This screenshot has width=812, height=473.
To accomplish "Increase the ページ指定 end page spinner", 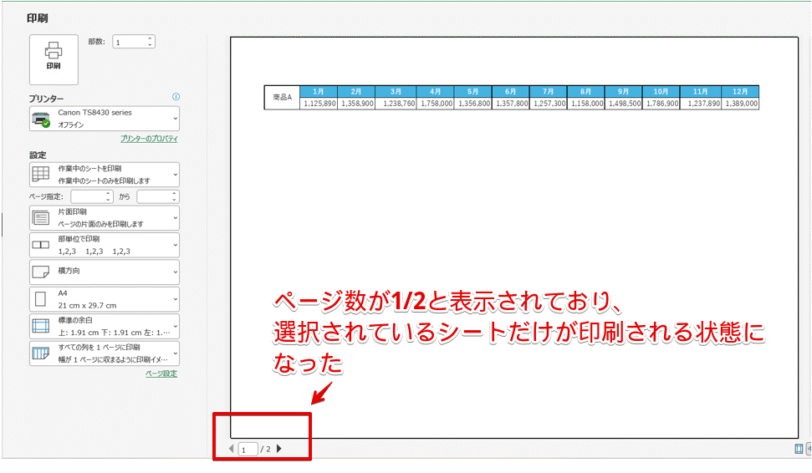I will tap(175, 194).
